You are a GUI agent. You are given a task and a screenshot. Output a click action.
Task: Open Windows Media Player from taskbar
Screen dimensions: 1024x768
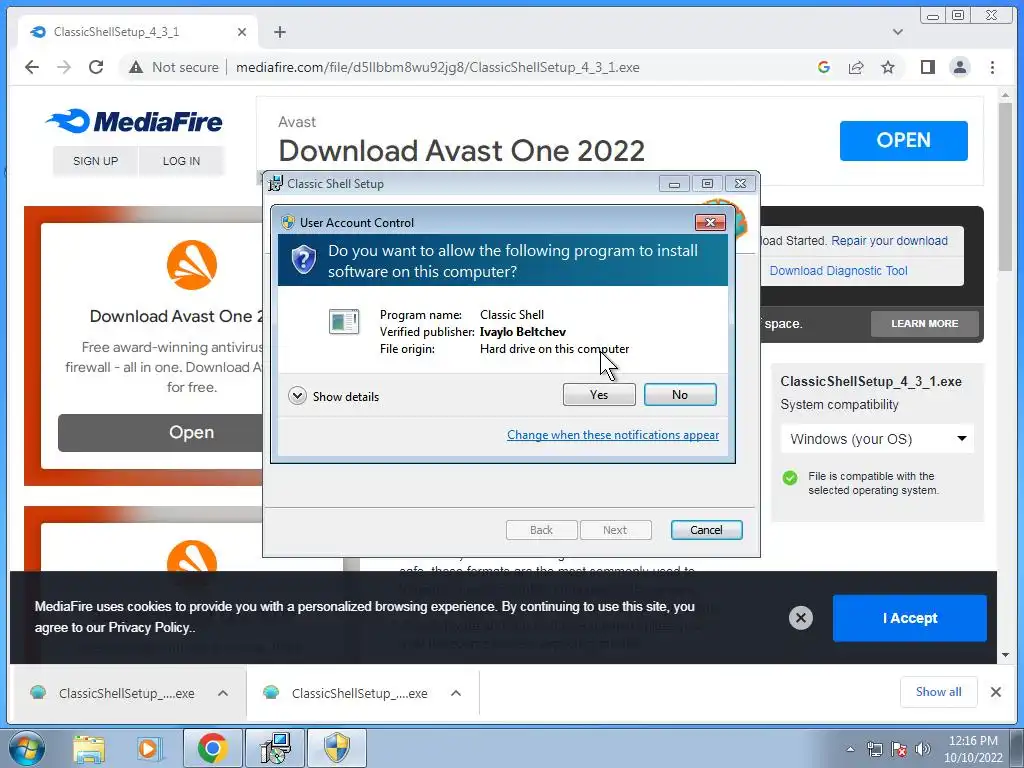(149, 748)
